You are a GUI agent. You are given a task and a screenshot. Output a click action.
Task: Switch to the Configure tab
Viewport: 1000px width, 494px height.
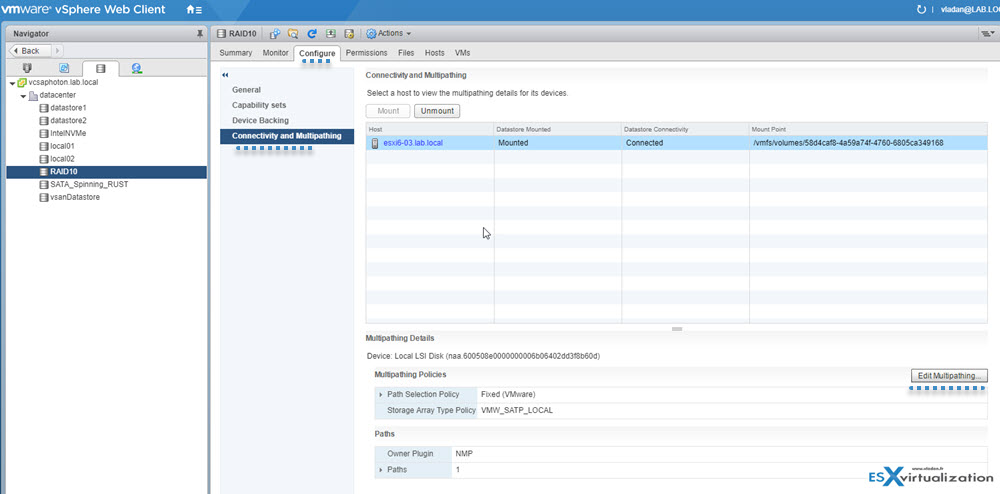[317, 54]
